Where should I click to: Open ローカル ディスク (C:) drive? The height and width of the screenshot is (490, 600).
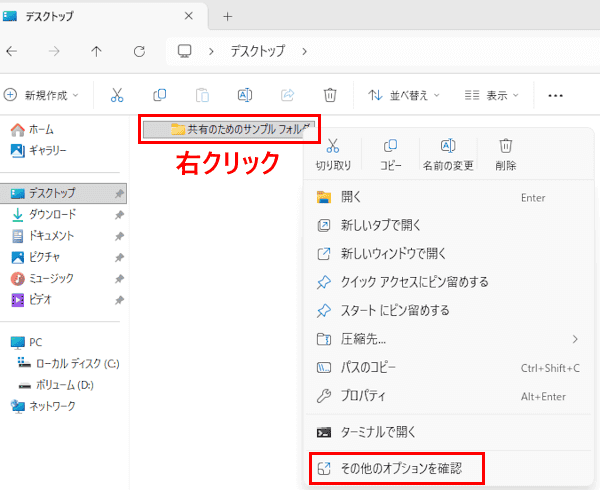68,363
